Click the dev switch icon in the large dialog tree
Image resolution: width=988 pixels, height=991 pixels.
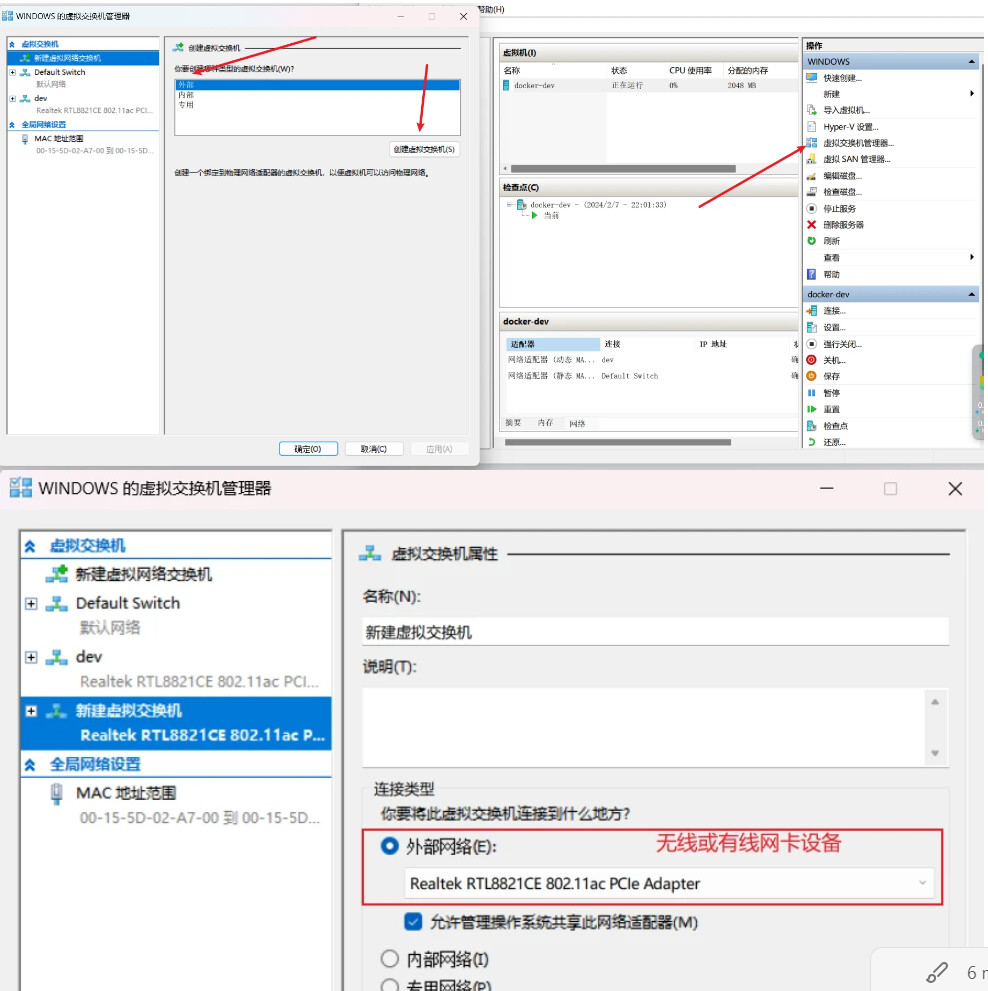point(56,657)
